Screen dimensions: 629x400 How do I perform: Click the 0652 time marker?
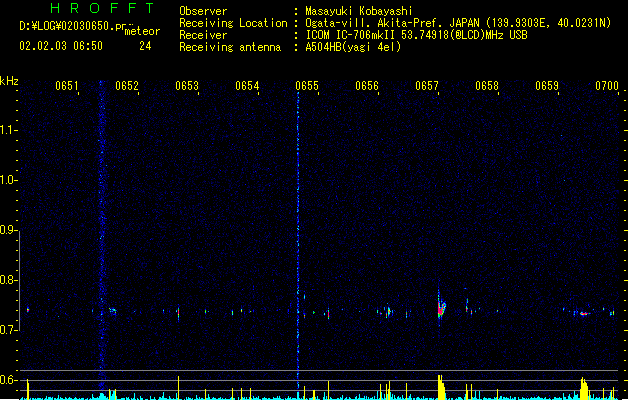pos(127,86)
